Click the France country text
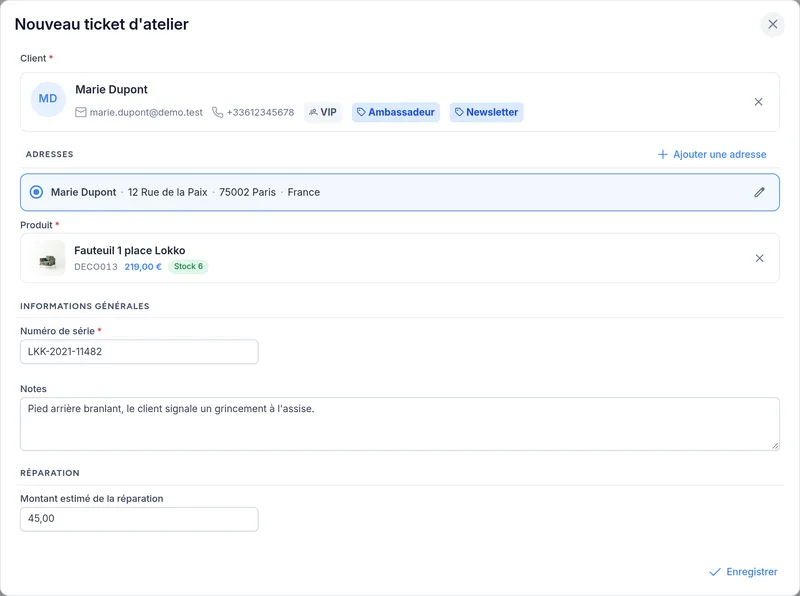 (304, 192)
